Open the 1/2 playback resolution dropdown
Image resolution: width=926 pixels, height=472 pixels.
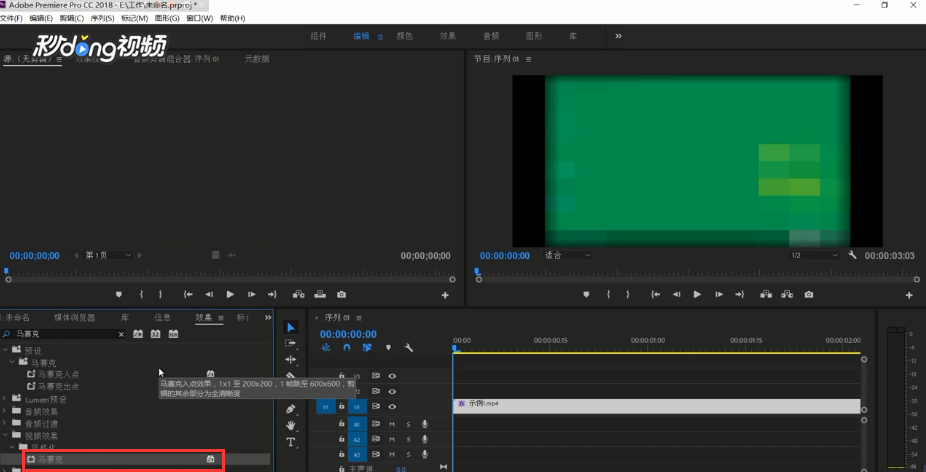815,255
